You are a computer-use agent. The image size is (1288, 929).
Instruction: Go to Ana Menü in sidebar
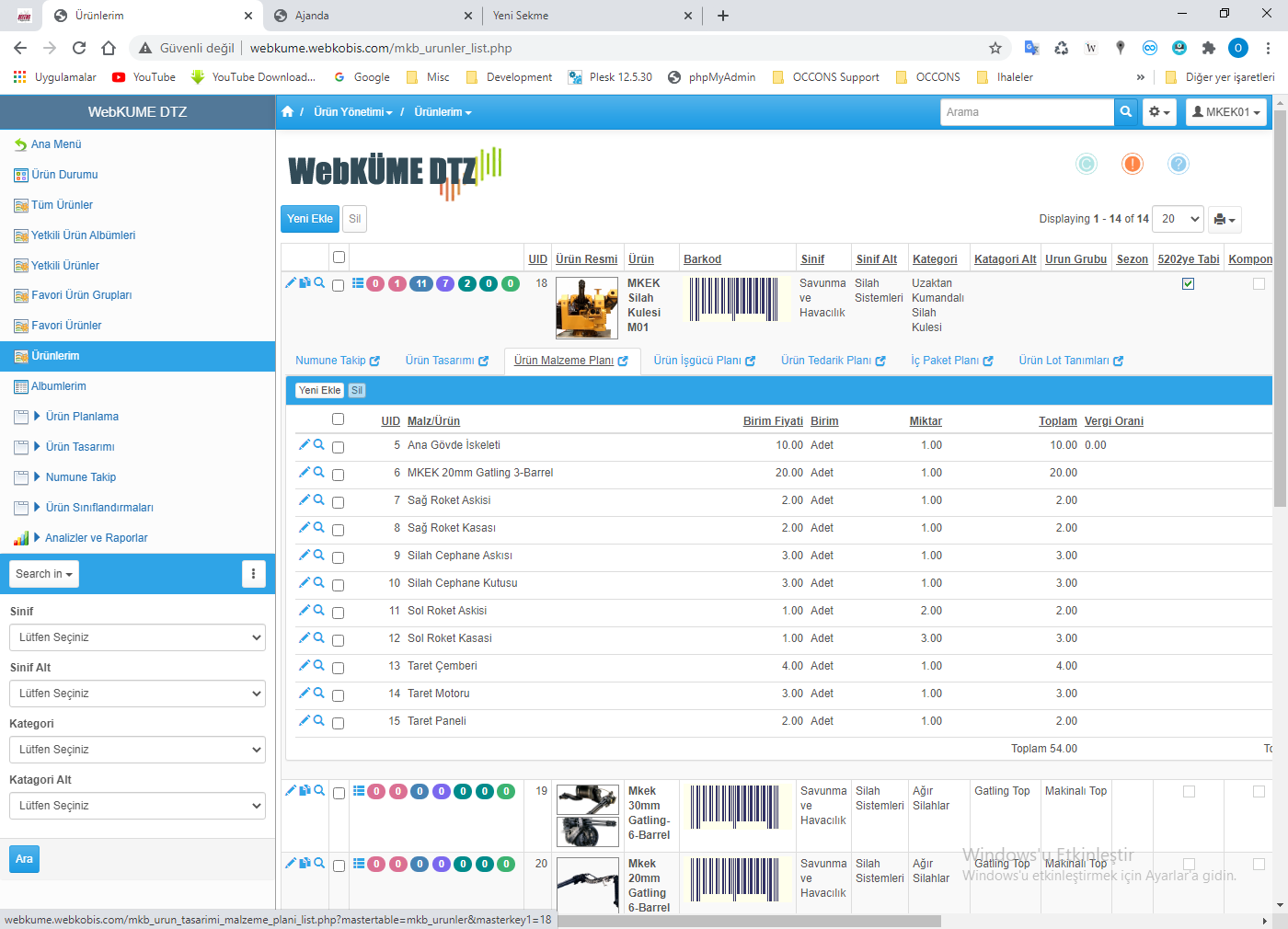(x=56, y=144)
